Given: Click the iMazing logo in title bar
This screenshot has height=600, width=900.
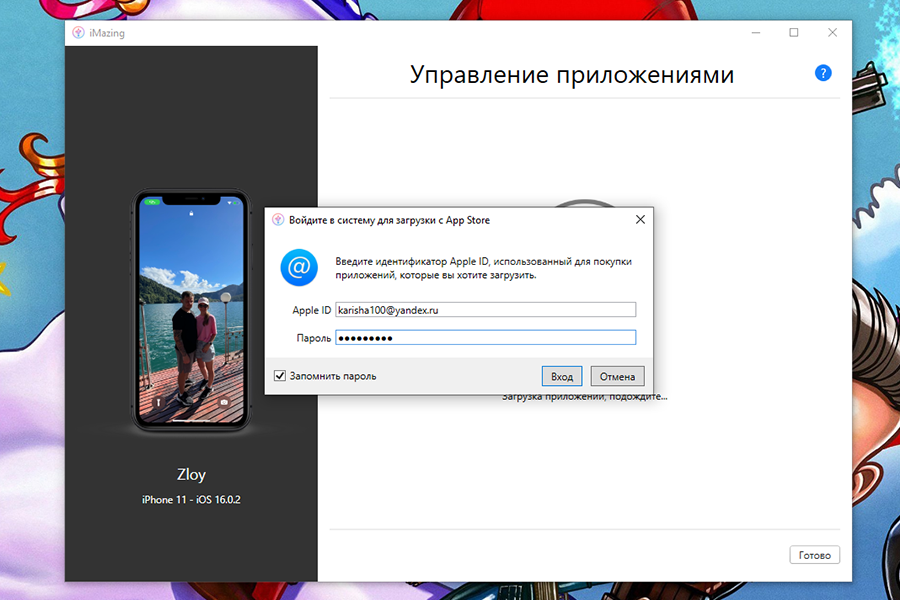Looking at the screenshot, I should [78, 33].
